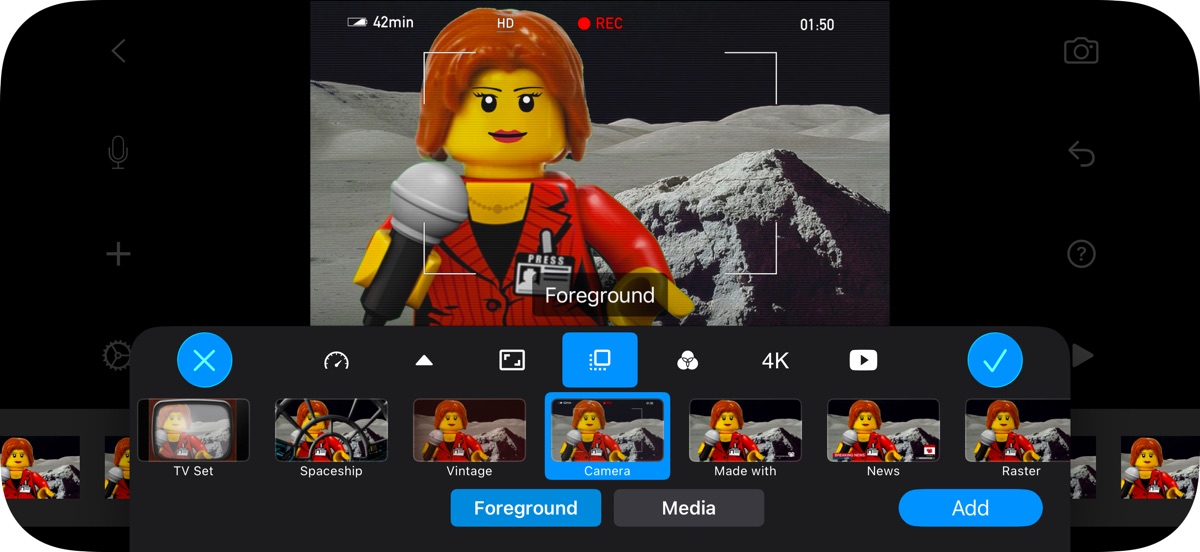Tap the microphone record audio icon
The width and height of the screenshot is (1200, 552).
118,153
